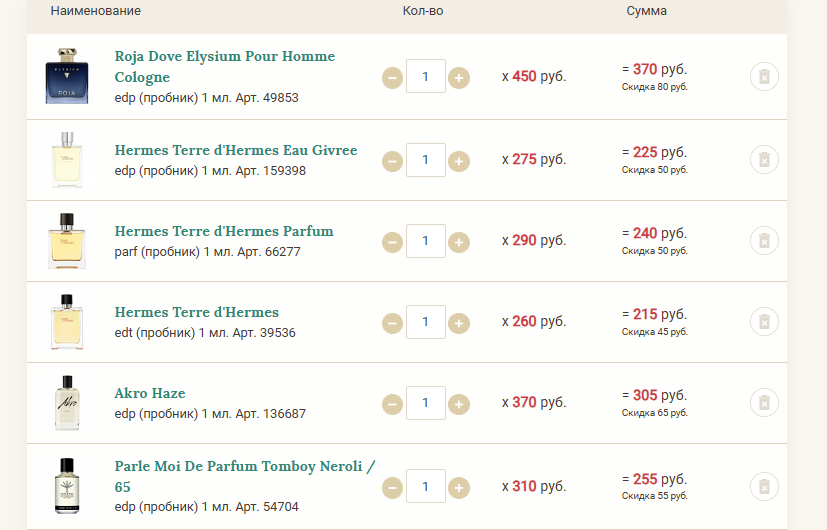Viewport: 827px width, 530px height.
Task: Click quantity field for Hermes Terre d'Hermes edt
Action: click(x=426, y=322)
